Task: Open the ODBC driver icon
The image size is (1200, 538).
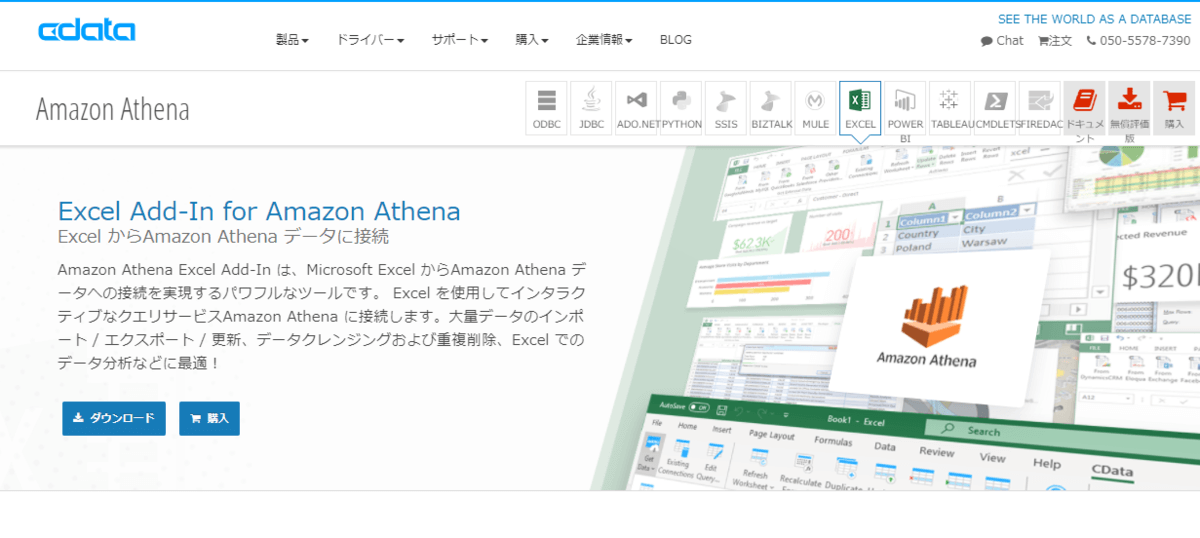Action: (x=546, y=108)
